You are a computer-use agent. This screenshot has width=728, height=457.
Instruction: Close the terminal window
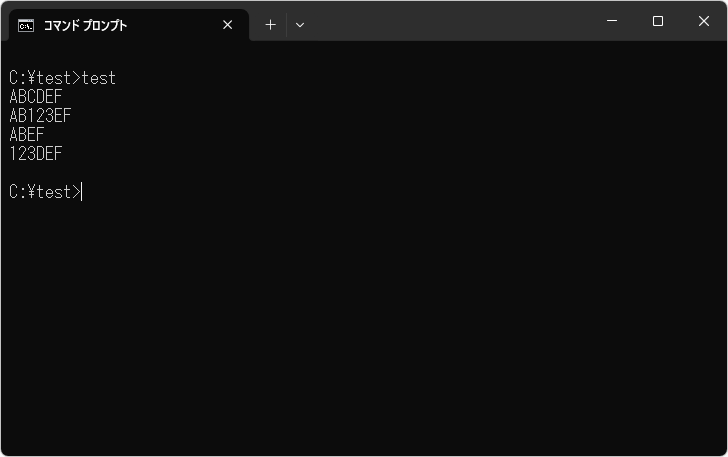[x=703, y=21]
